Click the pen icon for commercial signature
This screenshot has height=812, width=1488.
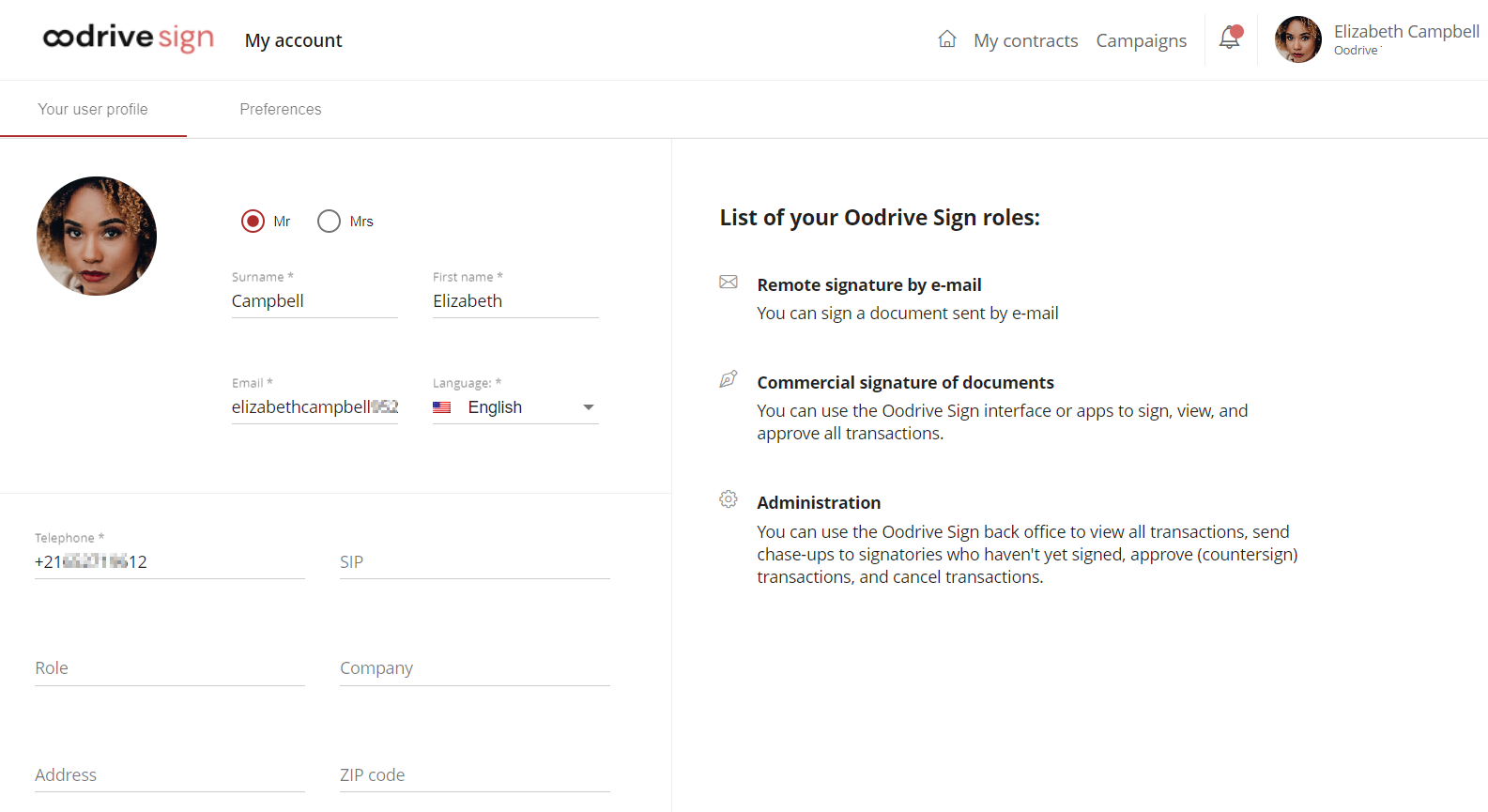tap(729, 379)
